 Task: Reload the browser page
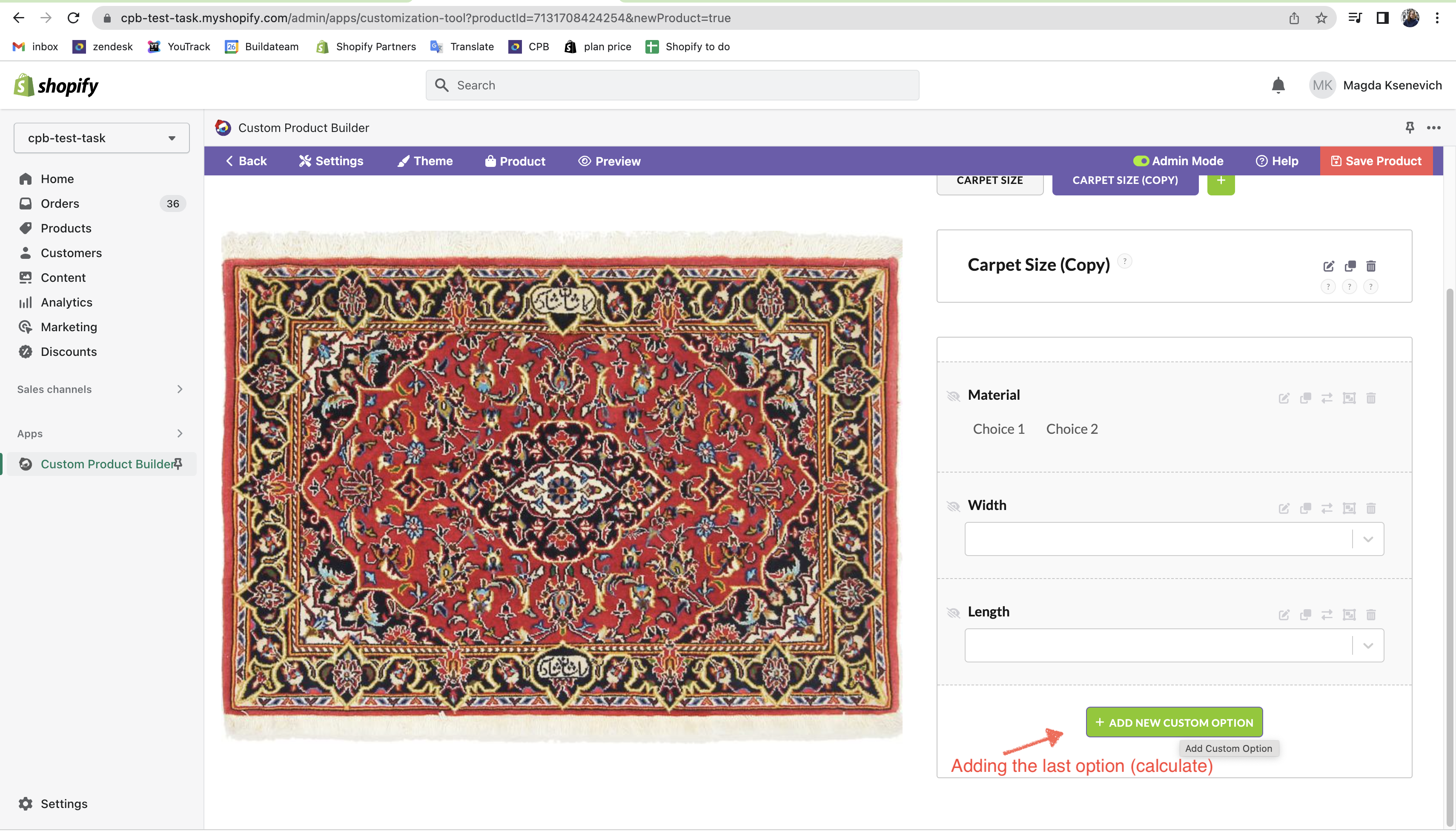(x=73, y=18)
